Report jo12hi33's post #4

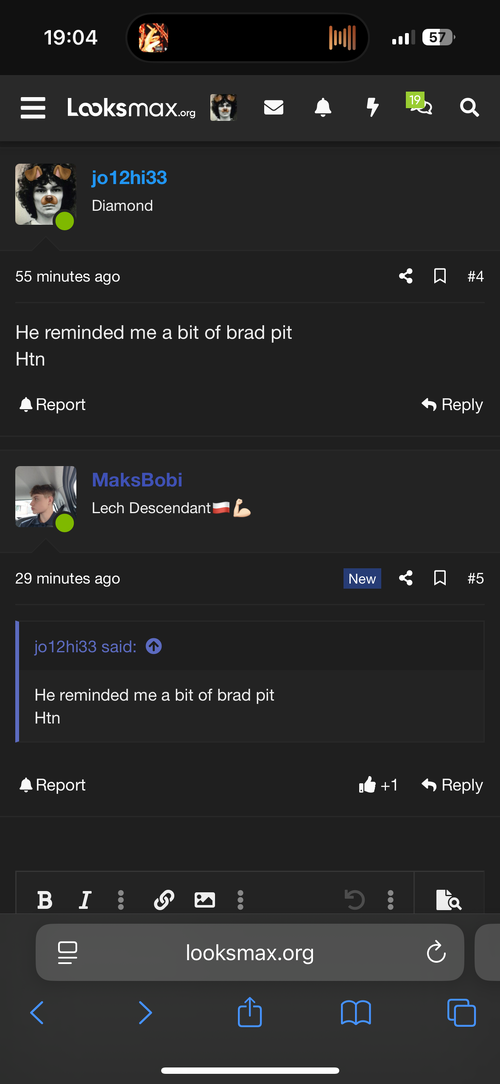click(53, 404)
